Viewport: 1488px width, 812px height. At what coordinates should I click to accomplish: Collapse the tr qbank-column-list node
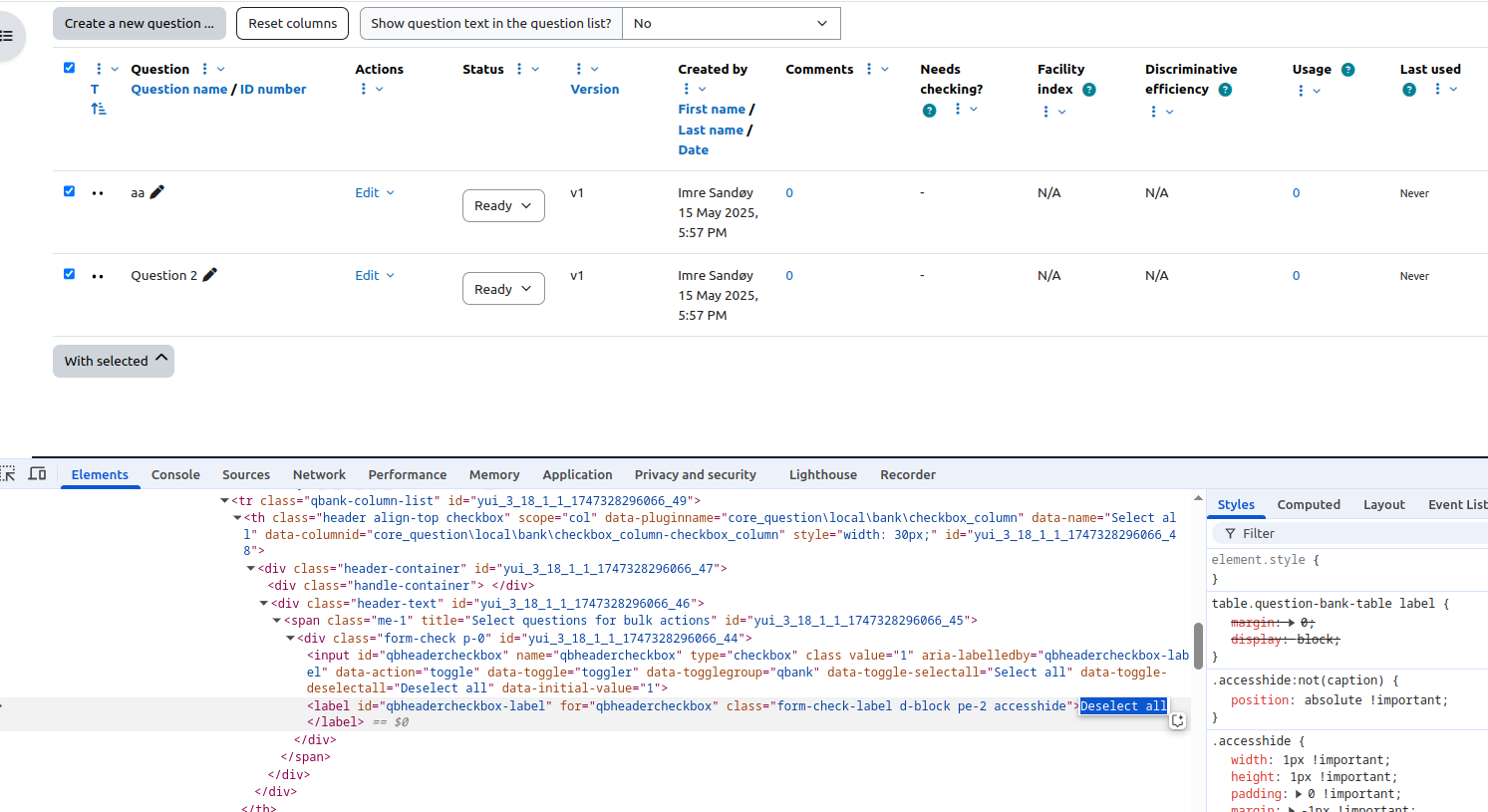[x=225, y=501]
